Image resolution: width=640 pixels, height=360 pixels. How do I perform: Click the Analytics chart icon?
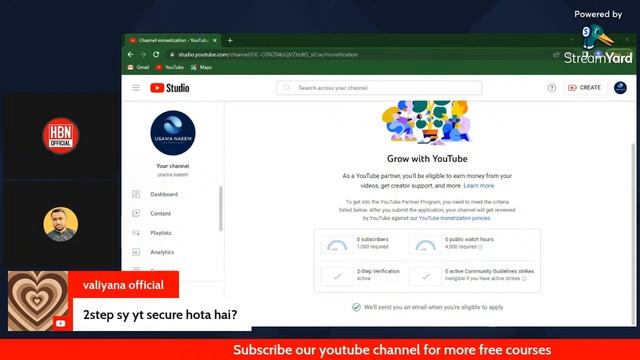click(x=136, y=252)
